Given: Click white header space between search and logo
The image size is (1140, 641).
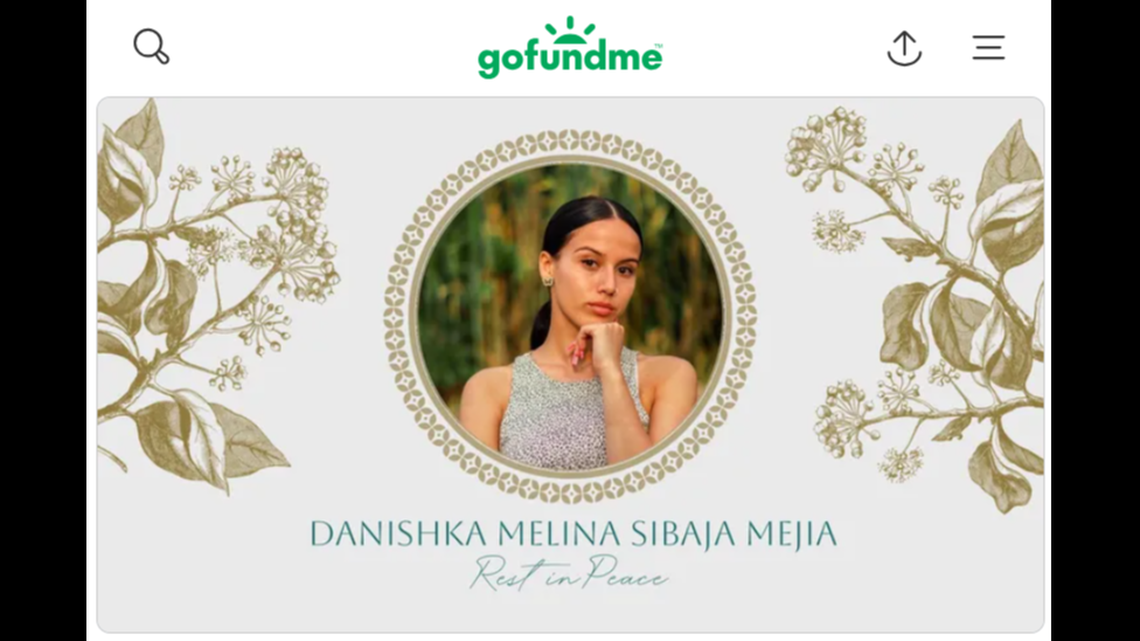Looking at the screenshot, I should click(324, 47).
